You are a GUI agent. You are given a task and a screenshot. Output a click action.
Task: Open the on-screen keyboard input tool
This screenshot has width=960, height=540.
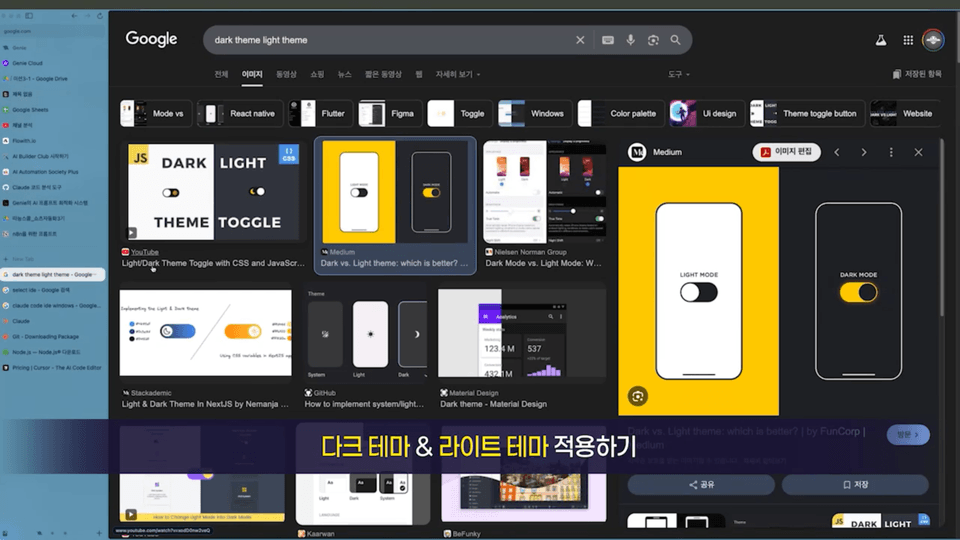coord(607,40)
